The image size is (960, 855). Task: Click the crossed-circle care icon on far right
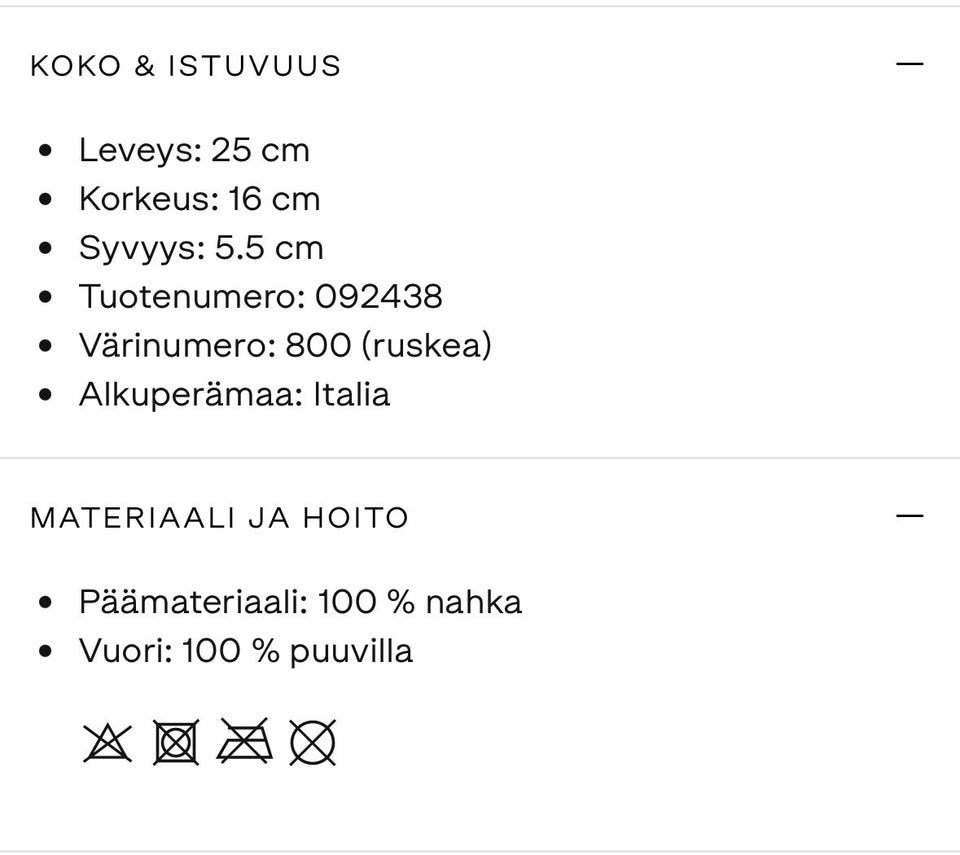click(313, 742)
